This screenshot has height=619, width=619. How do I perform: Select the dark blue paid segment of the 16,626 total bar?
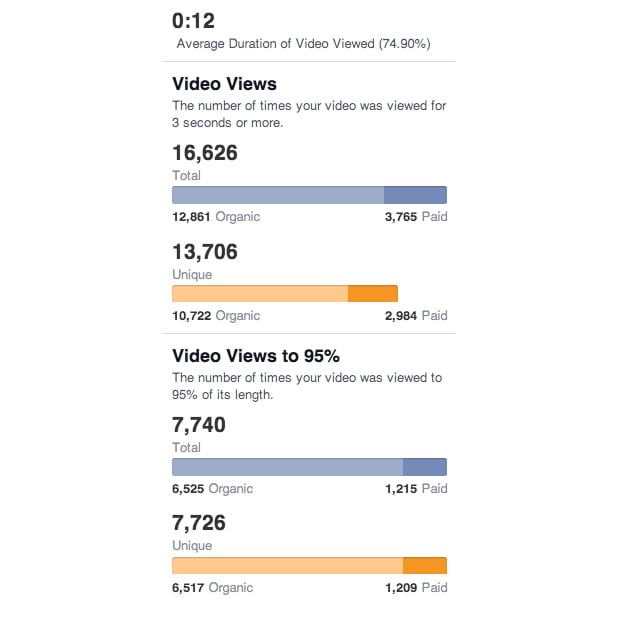415,195
